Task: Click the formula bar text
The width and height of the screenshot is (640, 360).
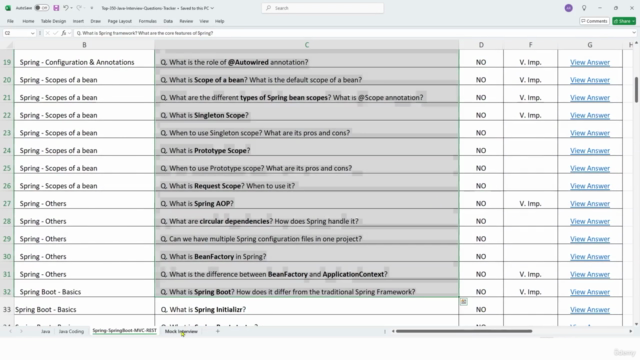Action: coord(144,33)
